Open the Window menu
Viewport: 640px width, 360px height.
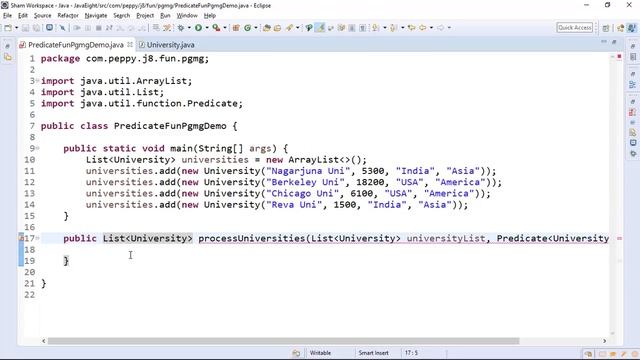(187, 16)
